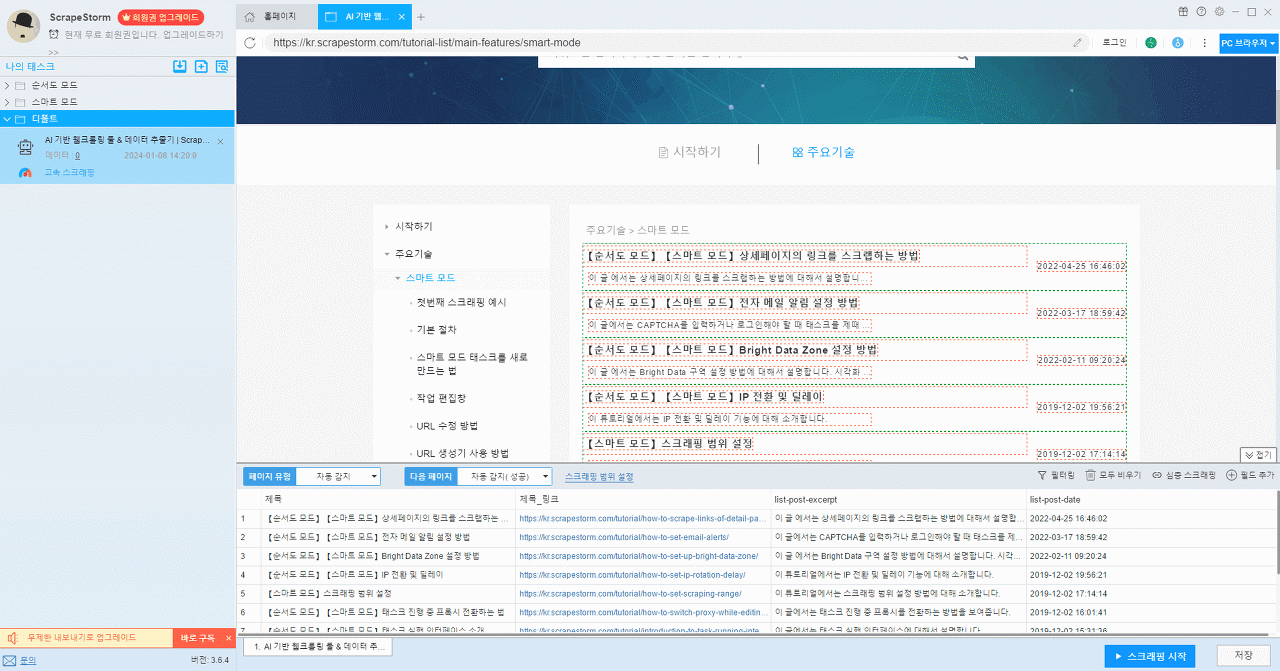Click the robot icon of the AI task
Viewport: 1280px width, 671px height.
pos(27,147)
